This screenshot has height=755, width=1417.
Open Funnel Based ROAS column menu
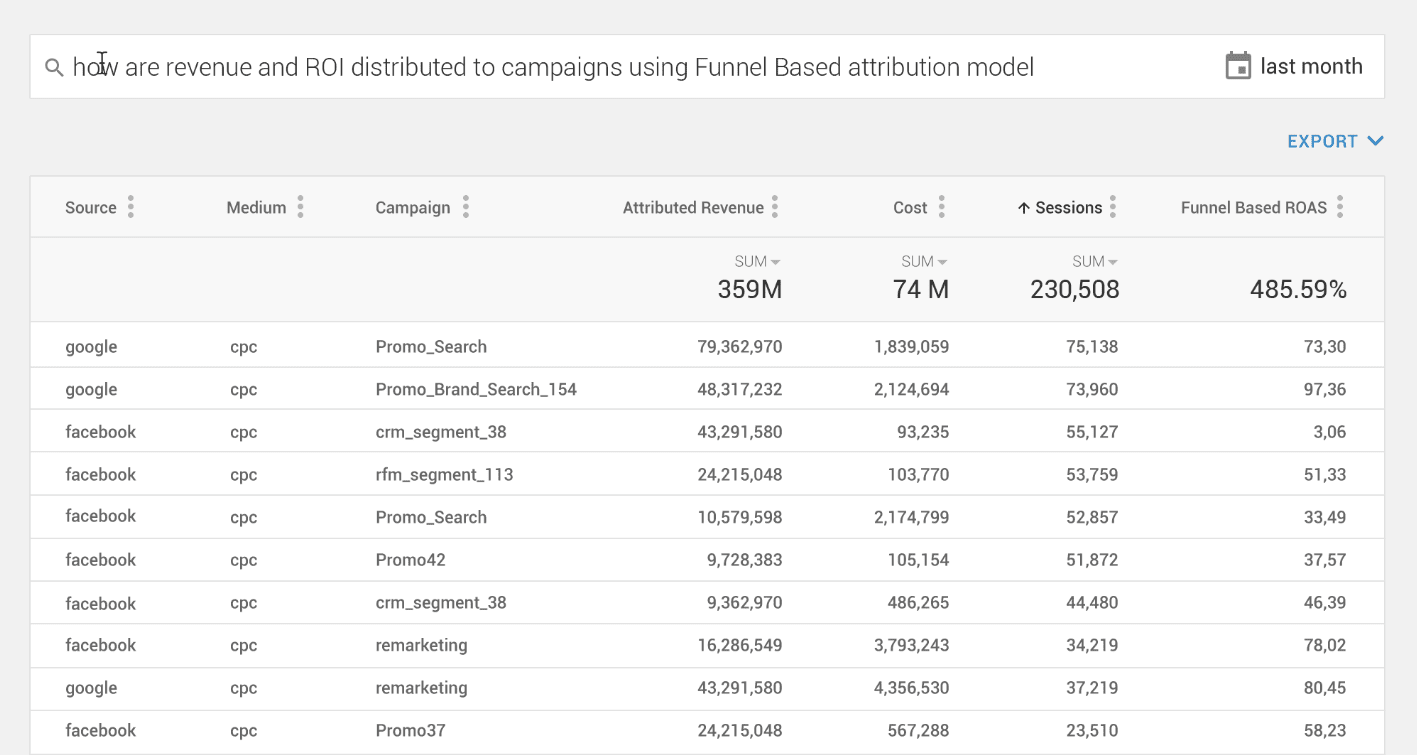point(1340,207)
